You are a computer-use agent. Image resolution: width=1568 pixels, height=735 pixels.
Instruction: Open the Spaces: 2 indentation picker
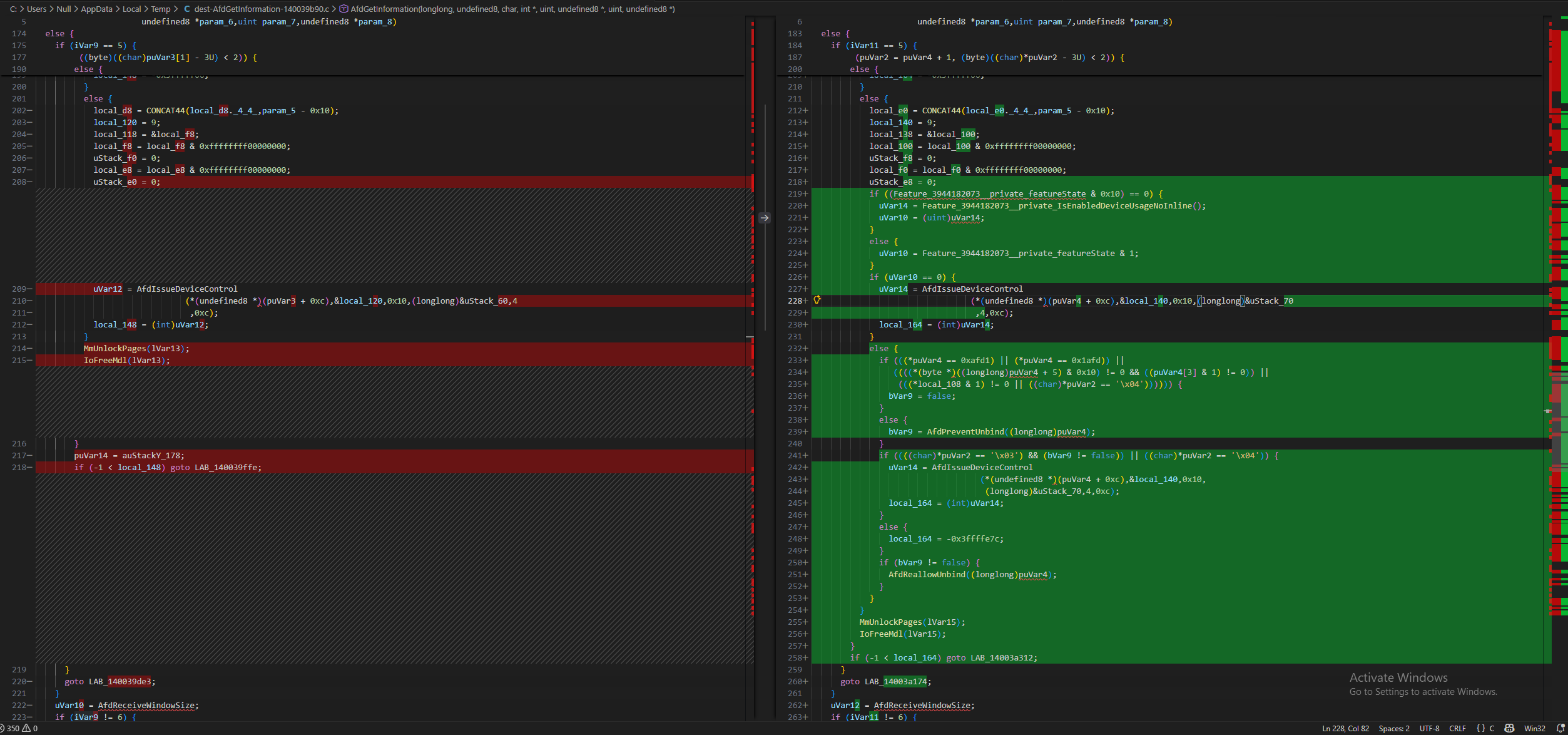(1394, 728)
